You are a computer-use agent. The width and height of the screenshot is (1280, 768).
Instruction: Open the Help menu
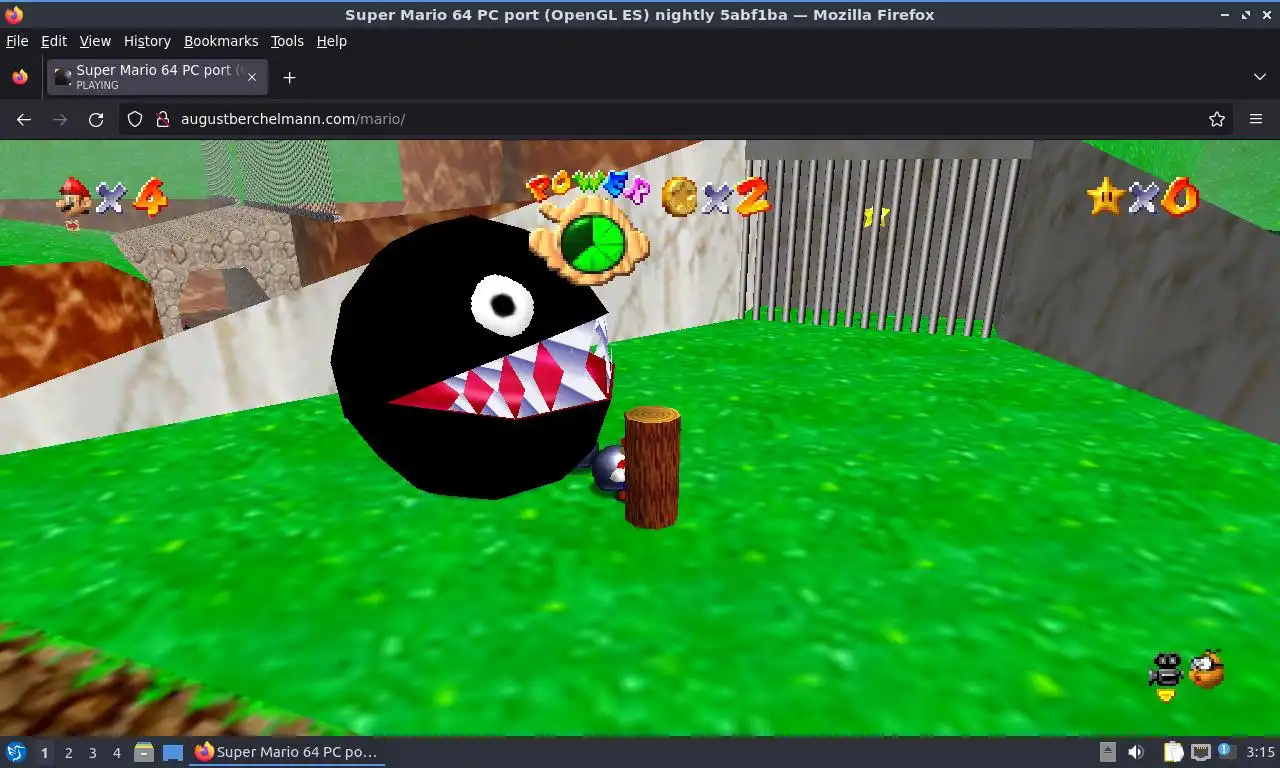pyautogui.click(x=332, y=41)
